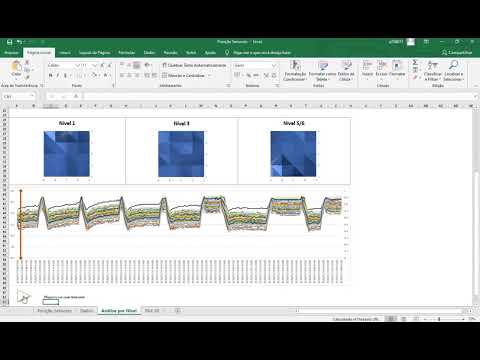This screenshot has width=480, height=360.
Task: Apply the fill color bucket
Action: click(95, 76)
